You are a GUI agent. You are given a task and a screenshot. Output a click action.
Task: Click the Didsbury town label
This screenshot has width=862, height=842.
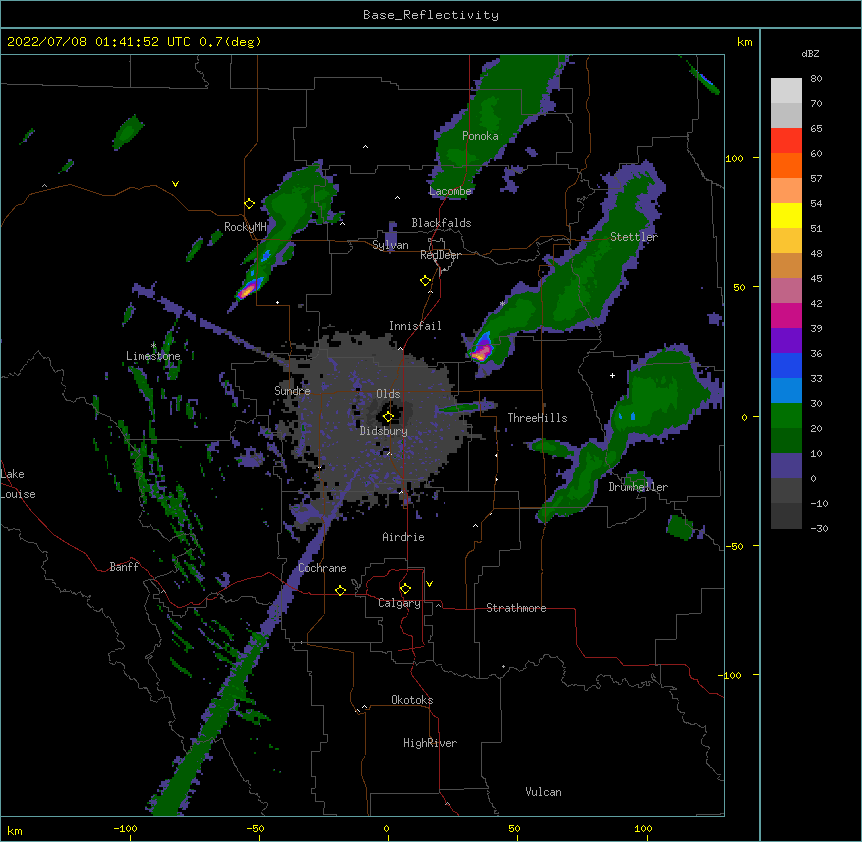pyautogui.click(x=383, y=431)
